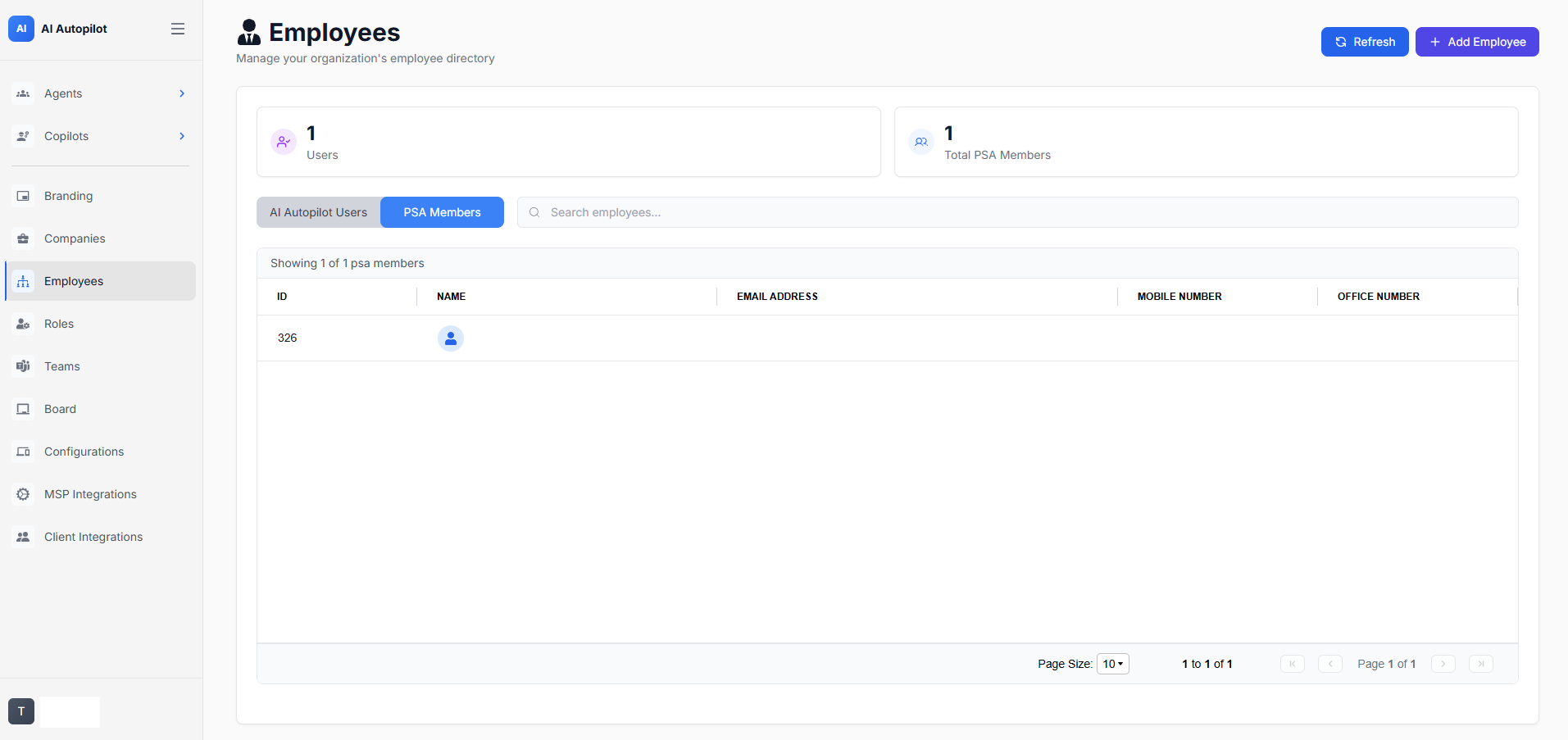Image resolution: width=1568 pixels, height=740 pixels.
Task: Click the Roles sidebar icon
Action: coord(23,324)
